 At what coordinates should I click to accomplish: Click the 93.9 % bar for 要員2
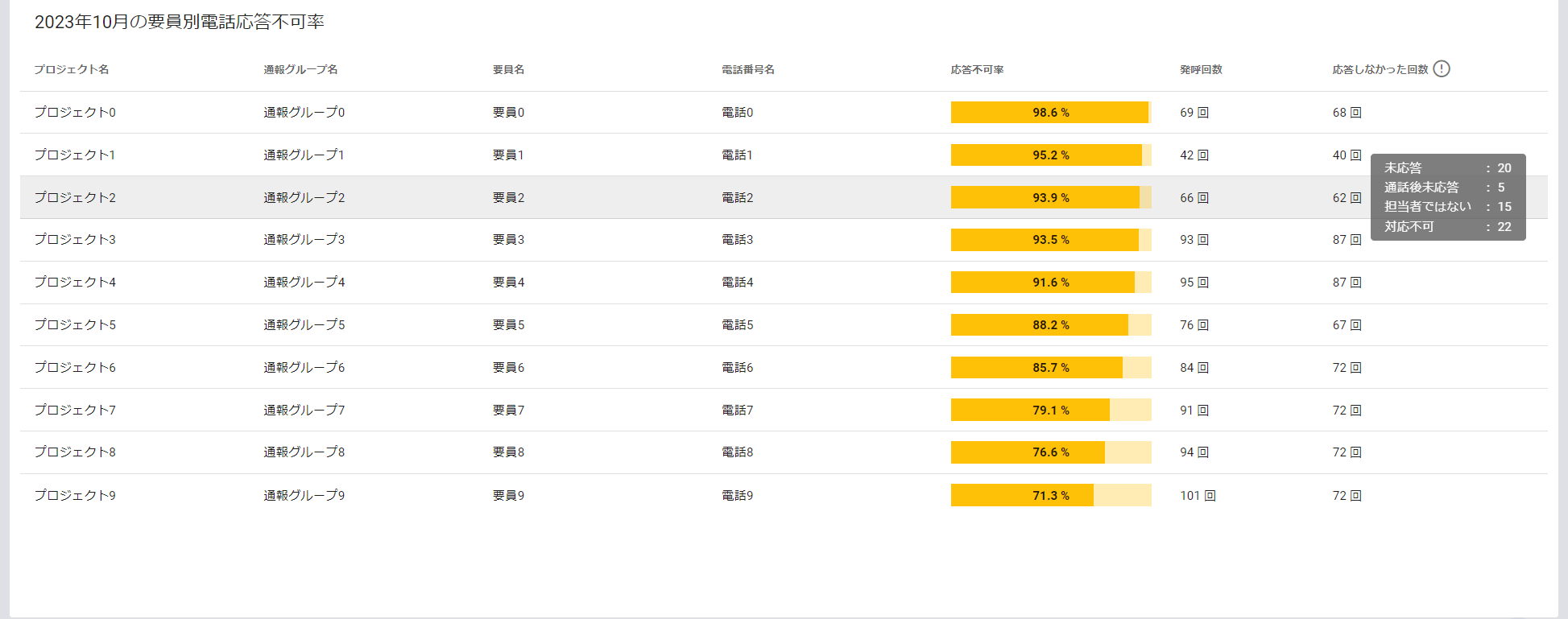coord(1050,198)
